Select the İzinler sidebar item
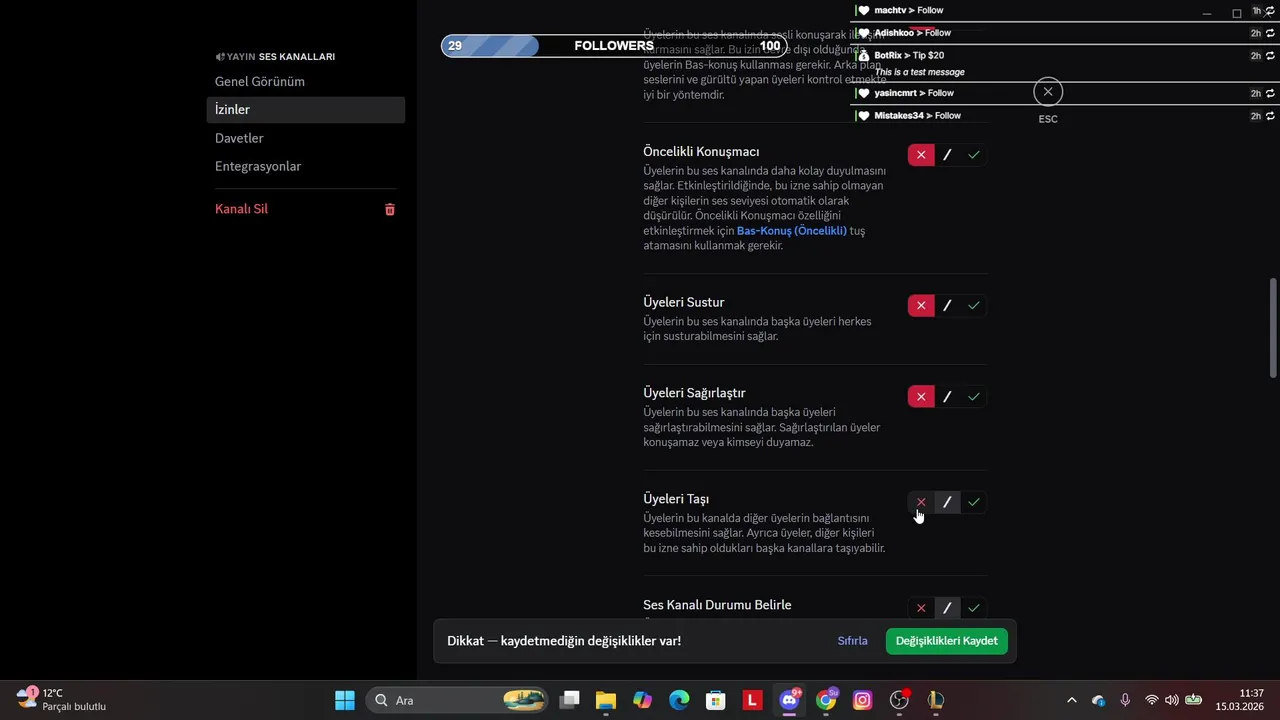Screen dimensions: 1280x720 tap(305, 110)
